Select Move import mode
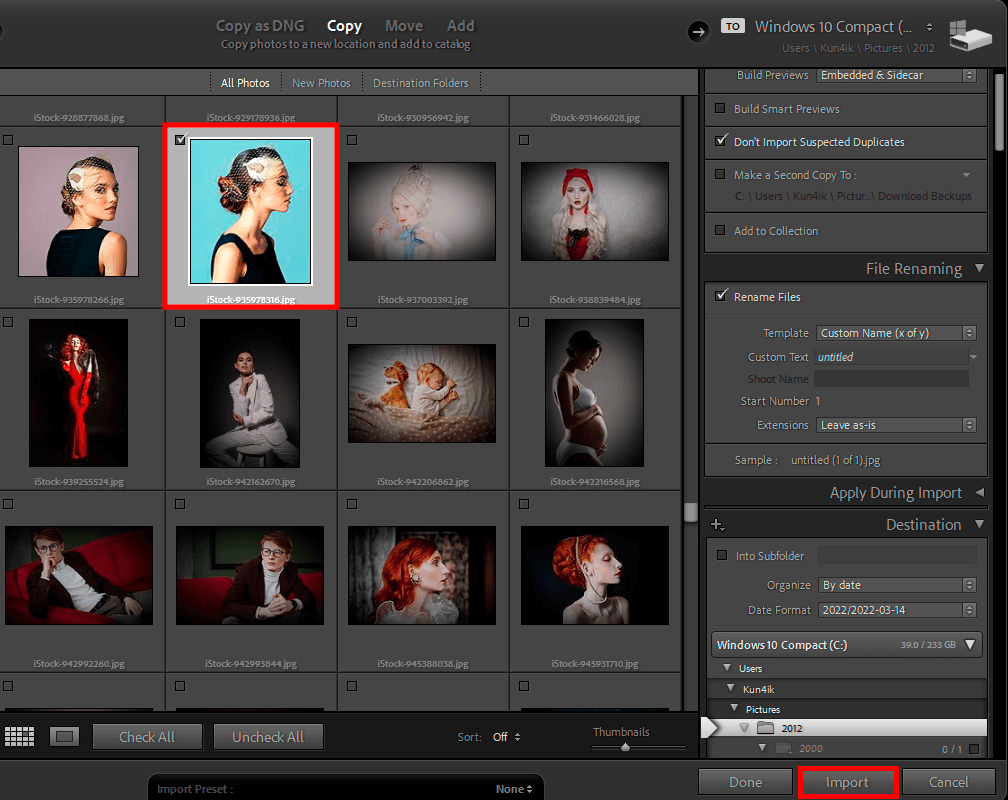1008x800 pixels. coord(404,26)
